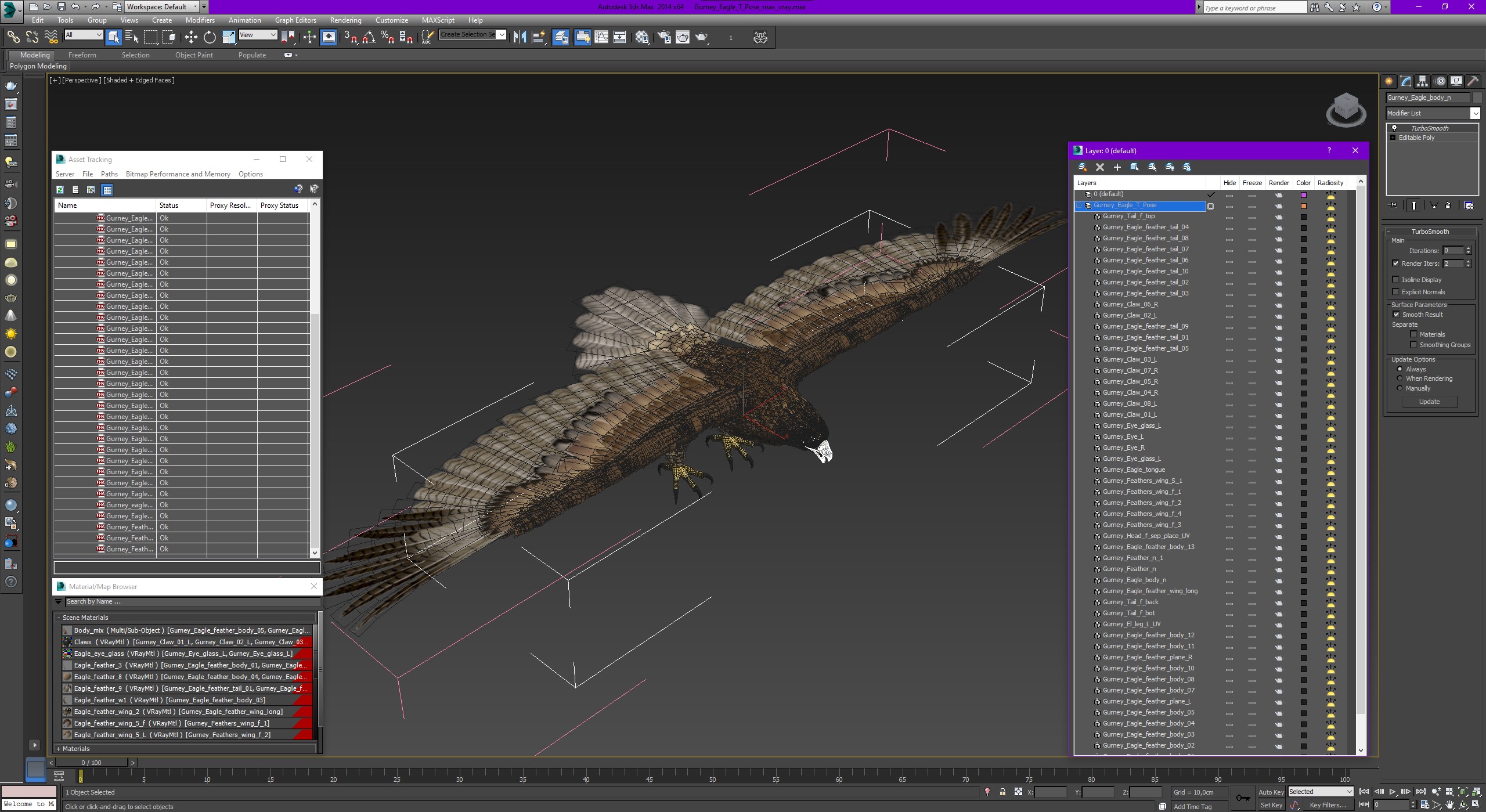Open the Modifiers menu
The image size is (1486, 812).
click(200, 20)
